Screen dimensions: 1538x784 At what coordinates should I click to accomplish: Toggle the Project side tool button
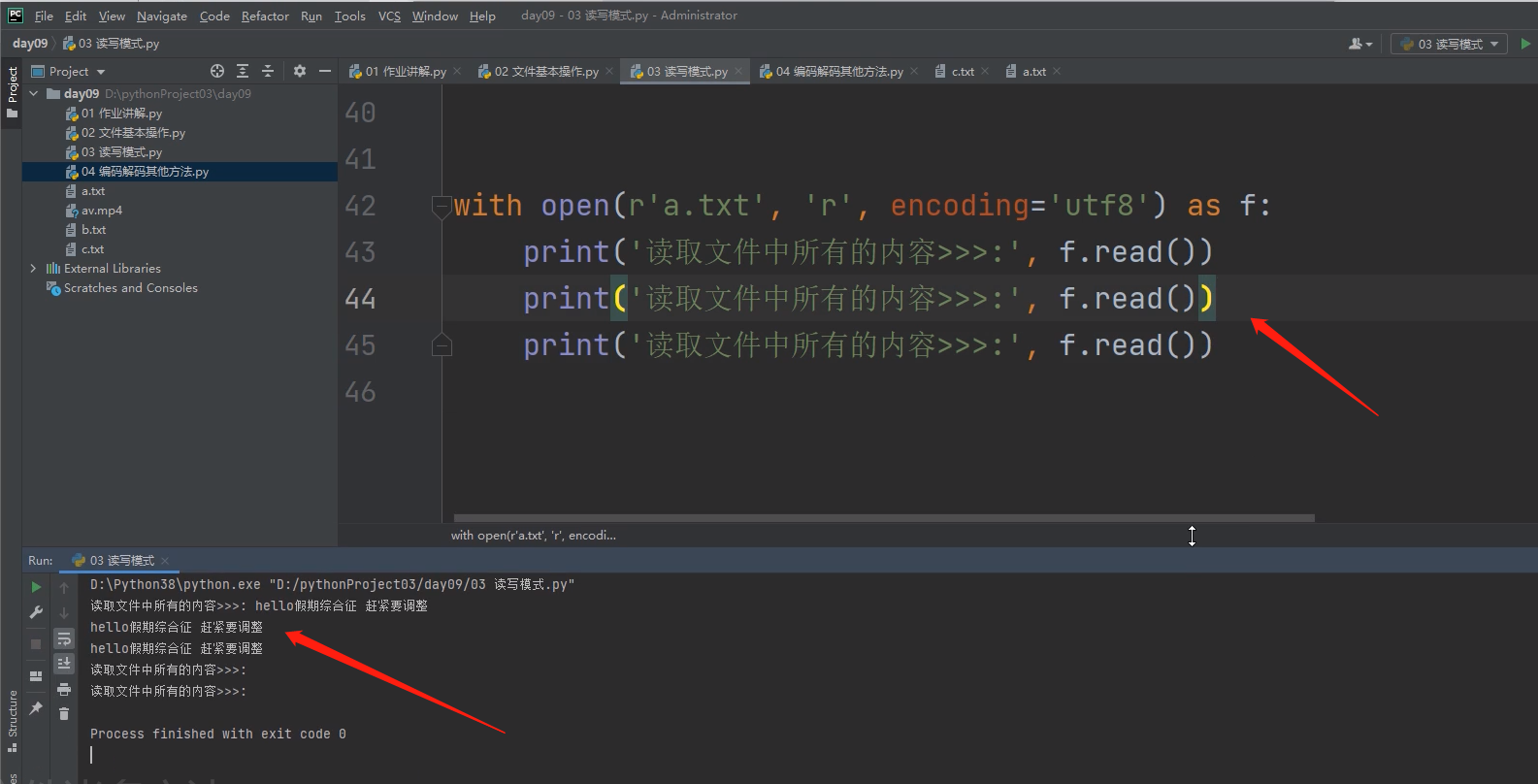(12, 92)
